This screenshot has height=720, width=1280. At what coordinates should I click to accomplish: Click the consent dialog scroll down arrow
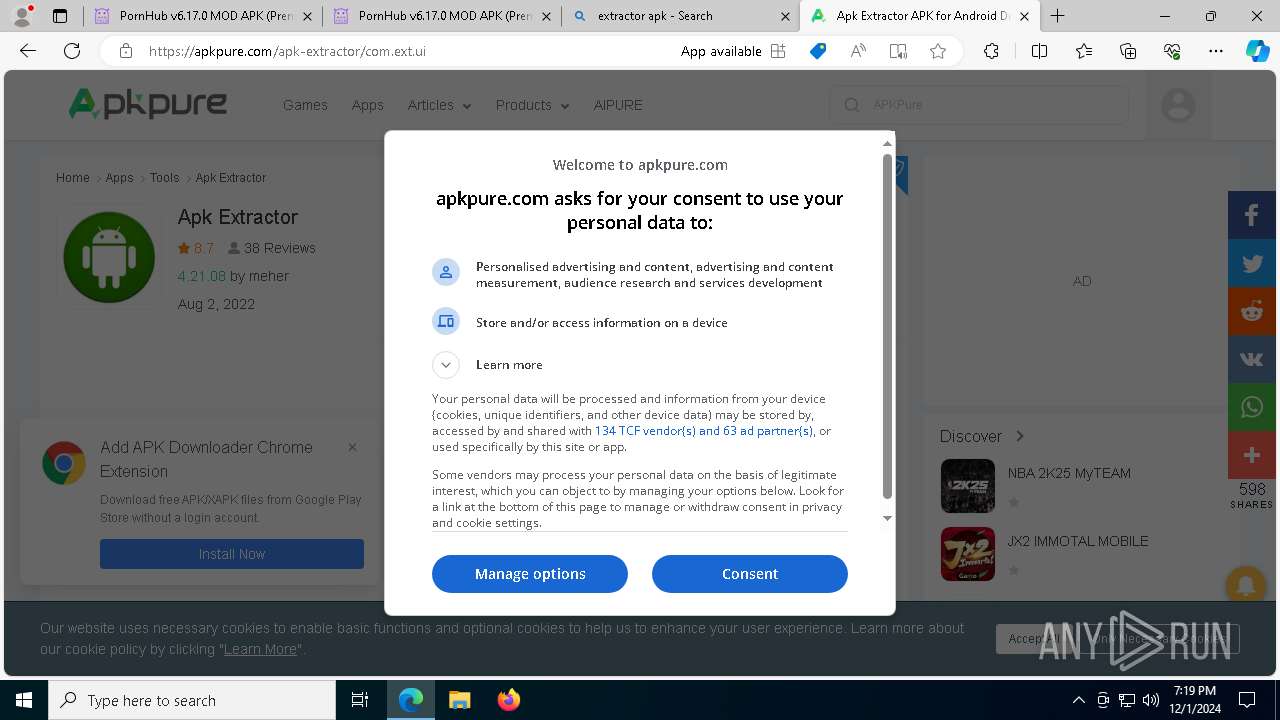887,518
